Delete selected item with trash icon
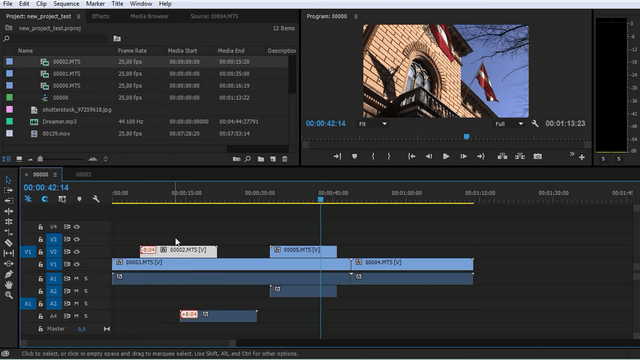 pyautogui.click(x=284, y=159)
